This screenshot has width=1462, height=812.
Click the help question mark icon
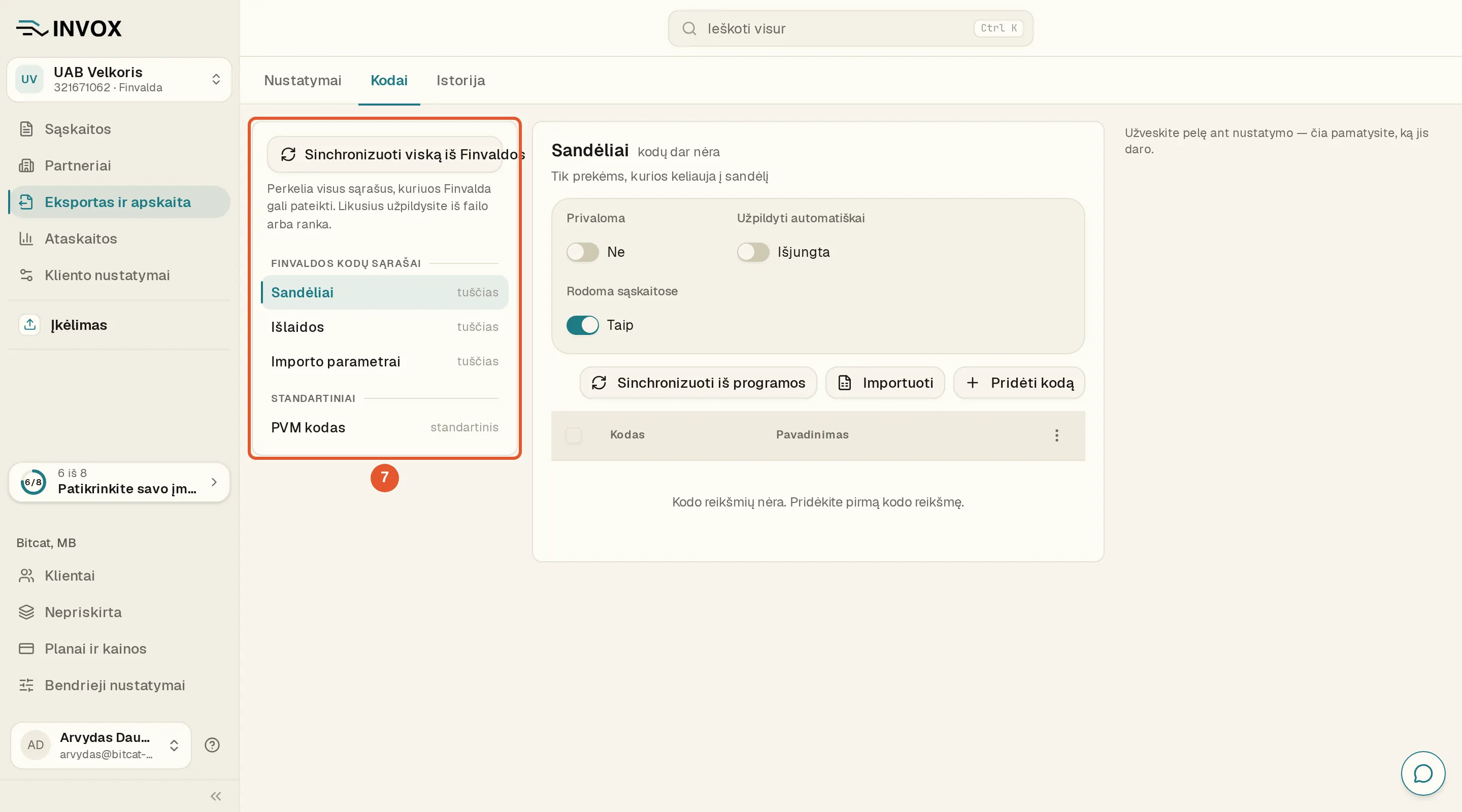212,745
